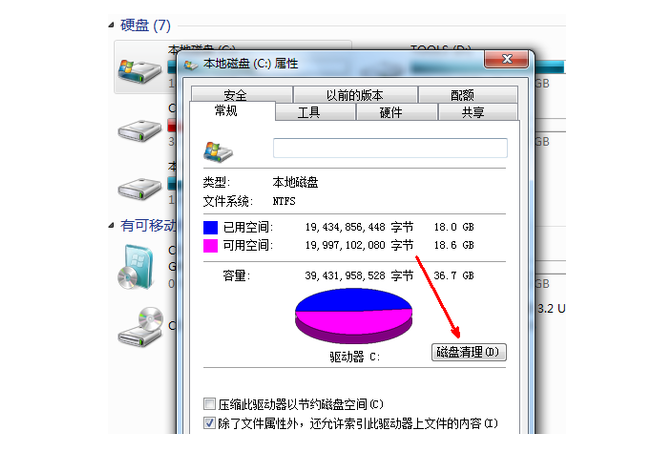Select the local disk C: drive icon

pos(140,71)
